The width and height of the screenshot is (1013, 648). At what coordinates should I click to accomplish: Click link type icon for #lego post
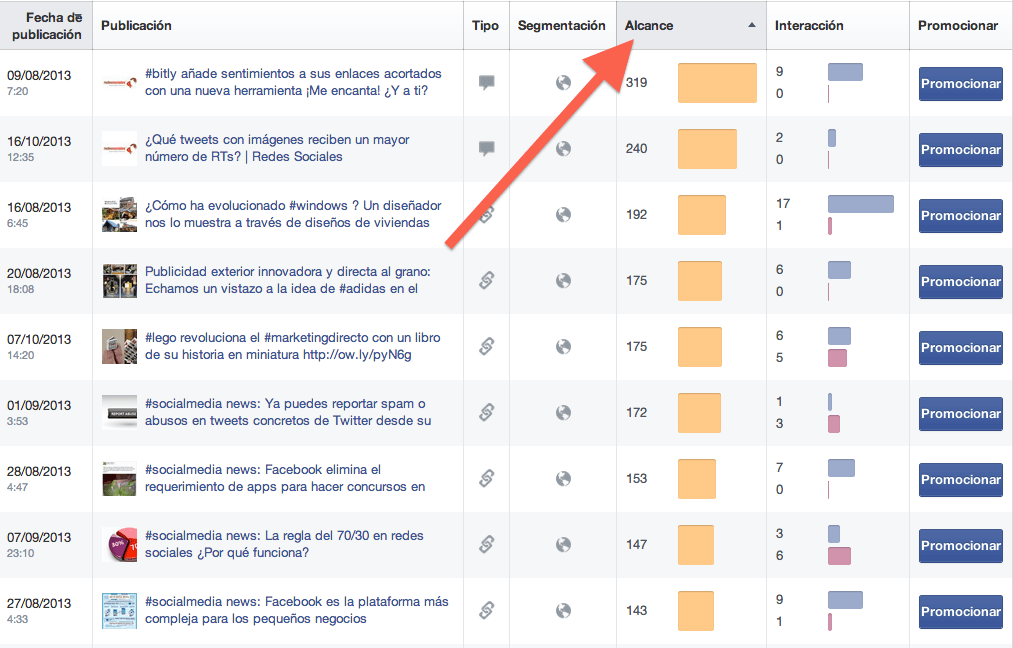487,347
